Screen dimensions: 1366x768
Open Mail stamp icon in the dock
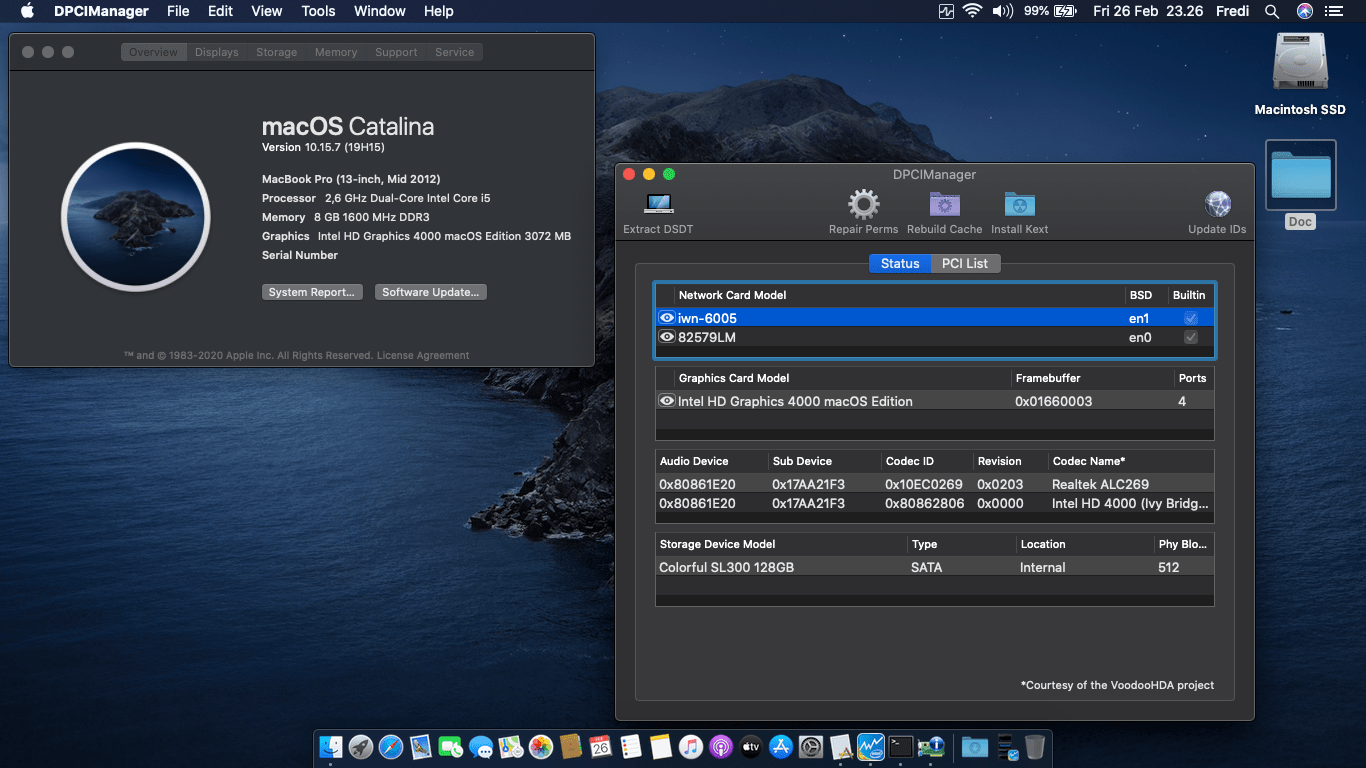(421, 746)
